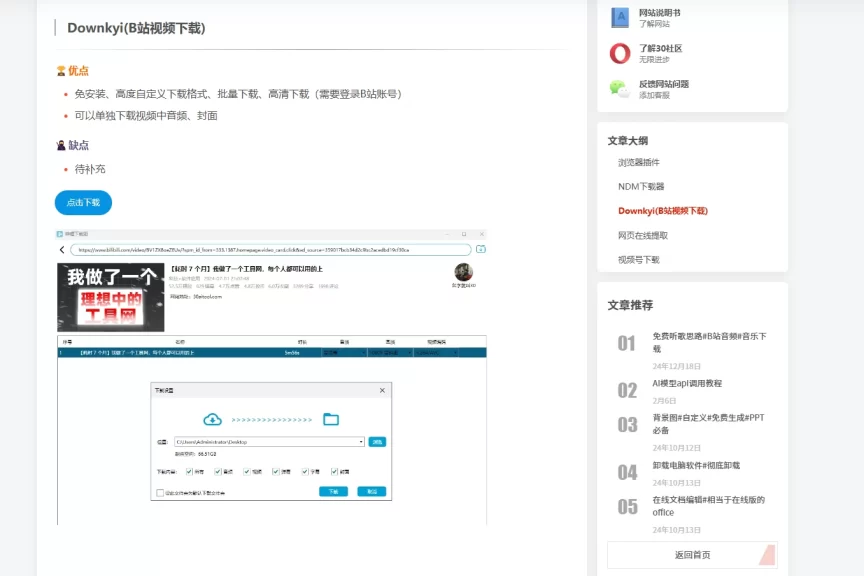Click the pink arrow icon beside 返回首页
The image size is (864, 576).
[x=769, y=555]
